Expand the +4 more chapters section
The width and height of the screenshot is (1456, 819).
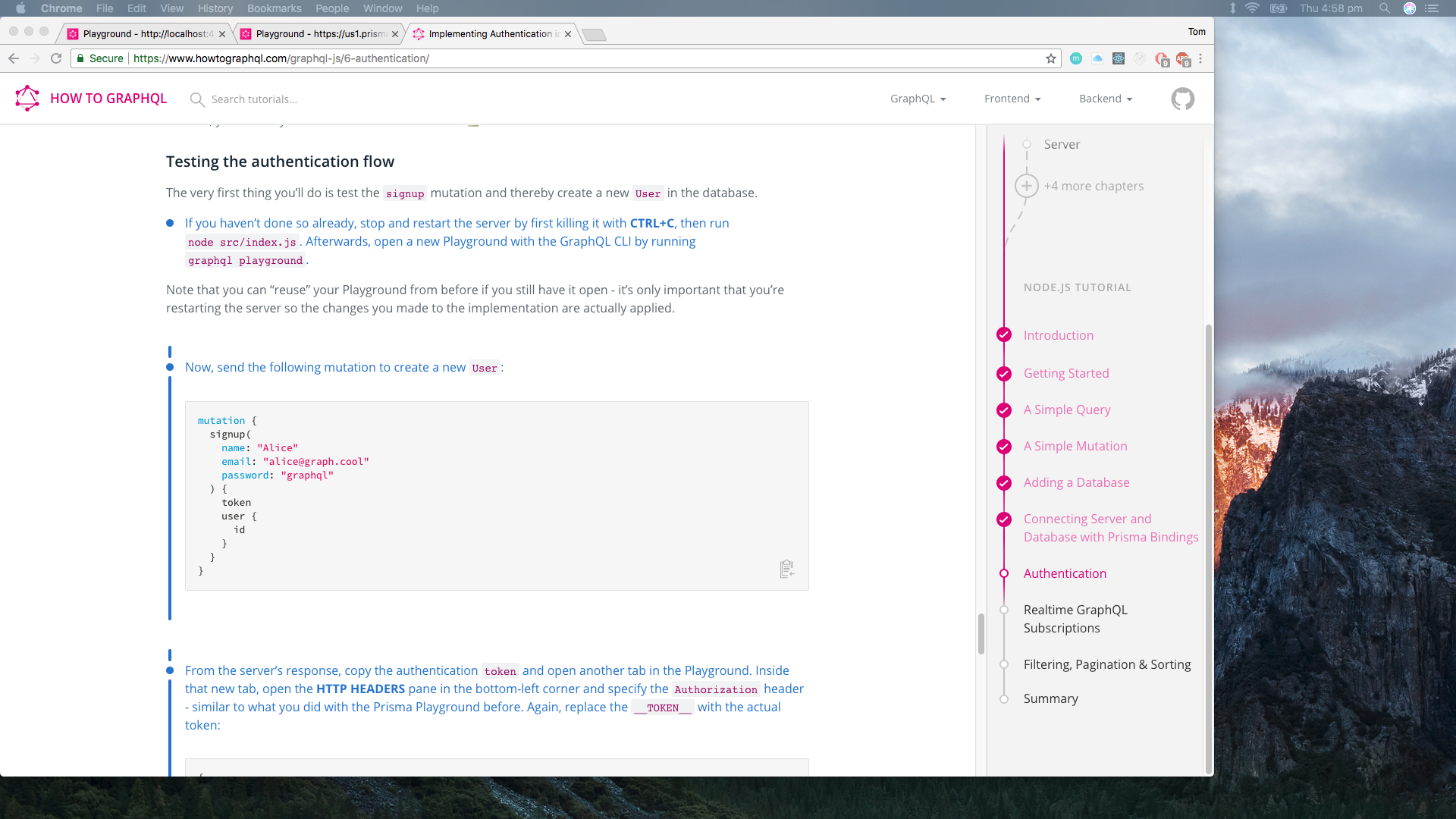coord(1027,185)
